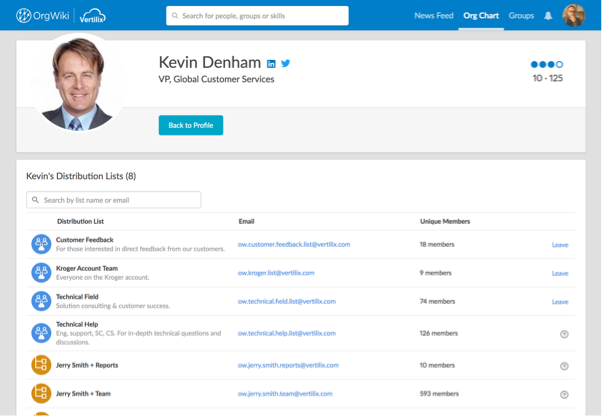Click the help icon on Jerry Smith + Reports row
This screenshot has width=602, height=416.
[564, 366]
